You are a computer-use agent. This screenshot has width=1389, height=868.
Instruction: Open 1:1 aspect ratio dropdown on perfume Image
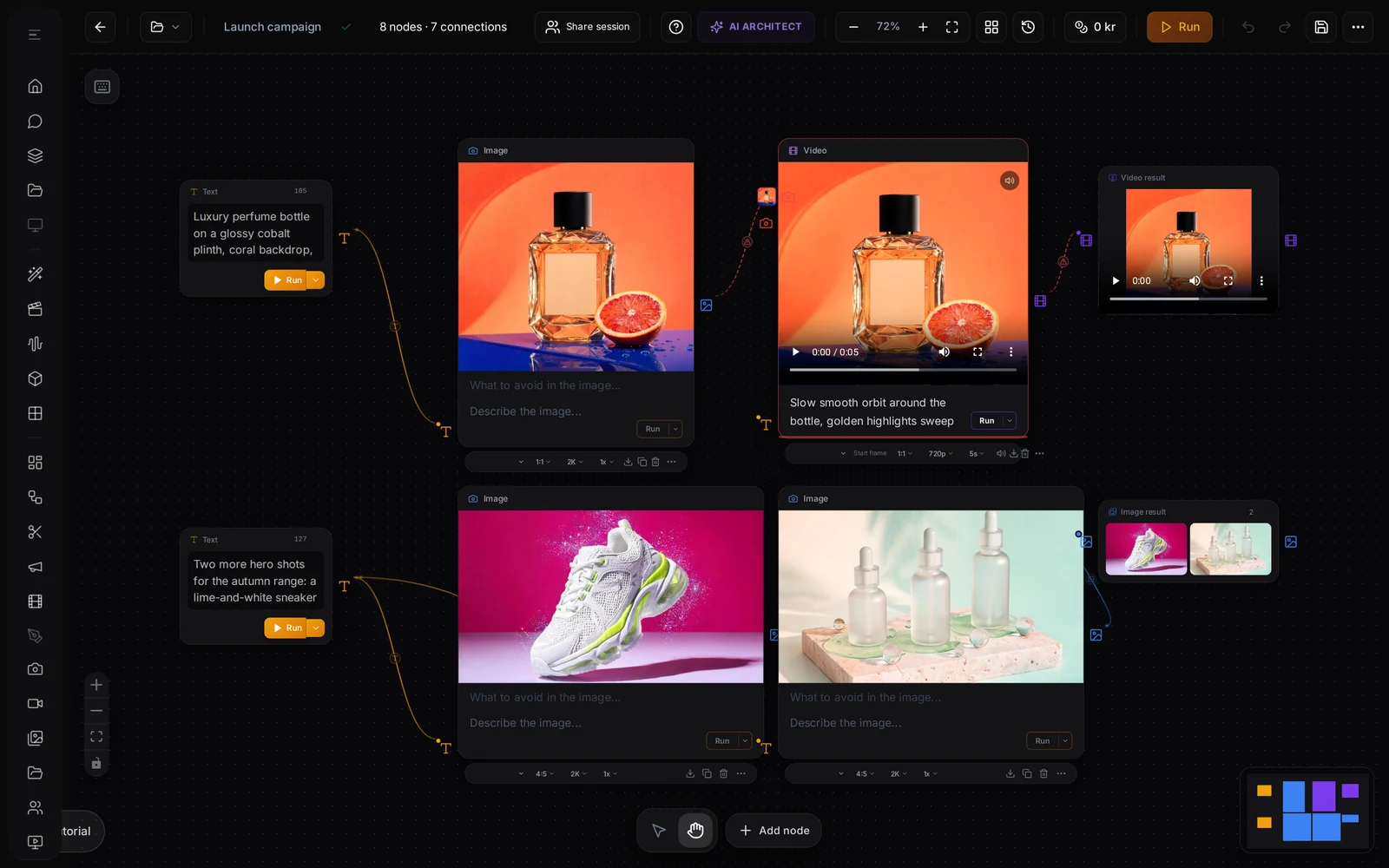click(543, 462)
